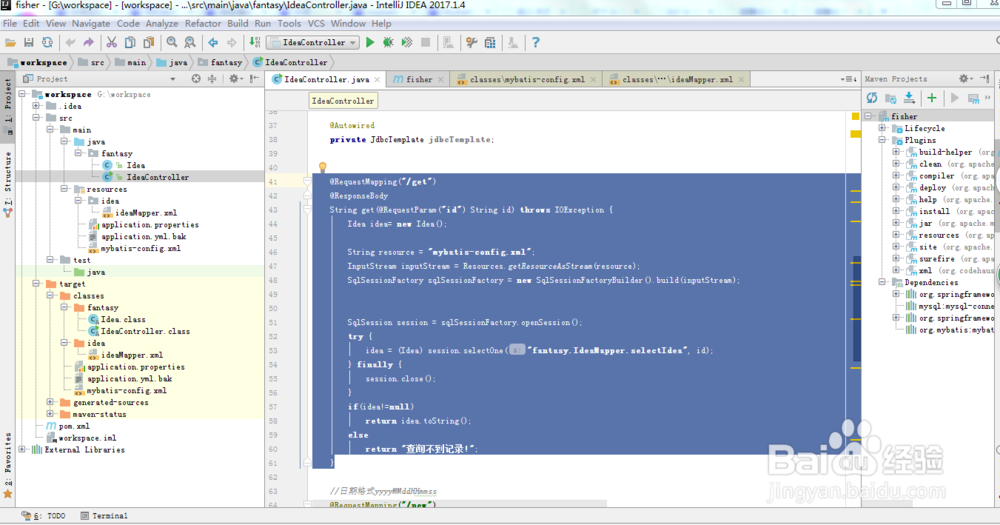Image resolution: width=1000 pixels, height=525 pixels.
Task: Click the Copy toolbar icon
Action: click(130, 43)
